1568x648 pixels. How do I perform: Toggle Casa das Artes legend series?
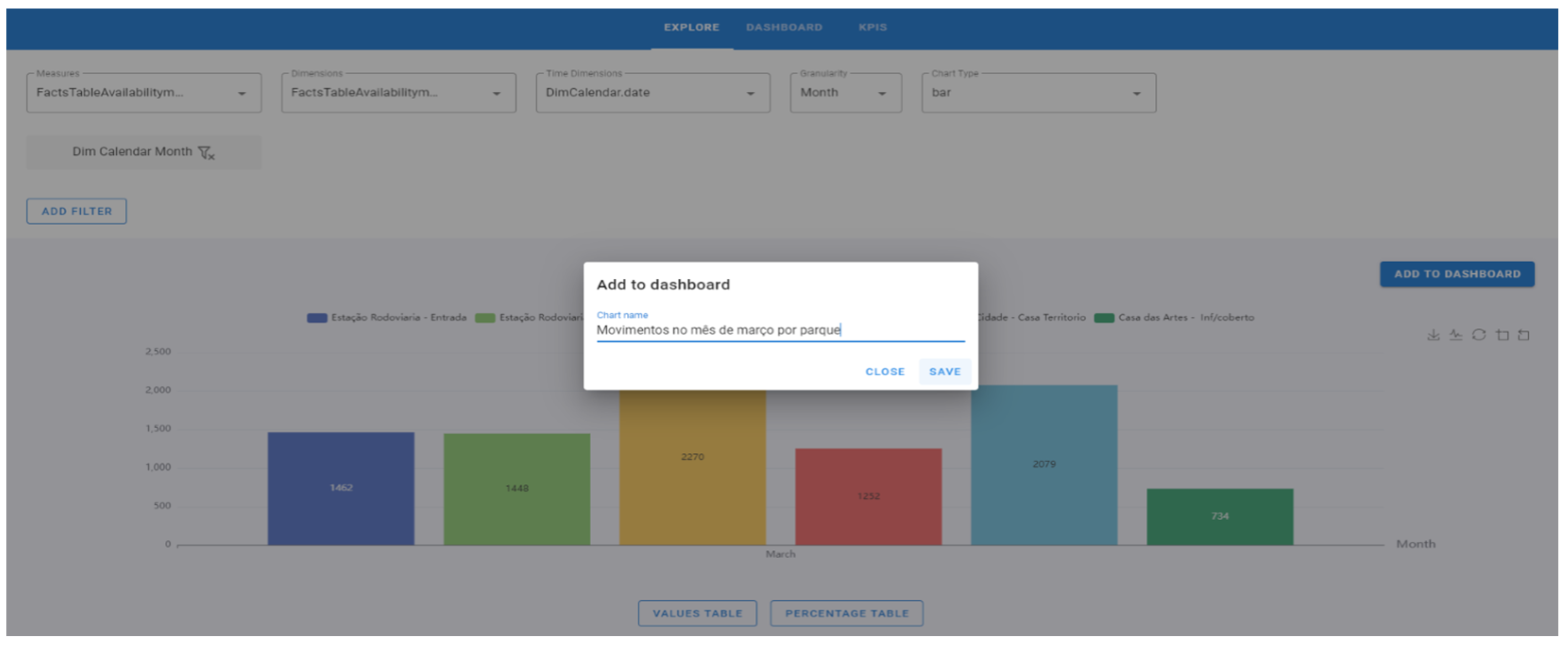1174,317
